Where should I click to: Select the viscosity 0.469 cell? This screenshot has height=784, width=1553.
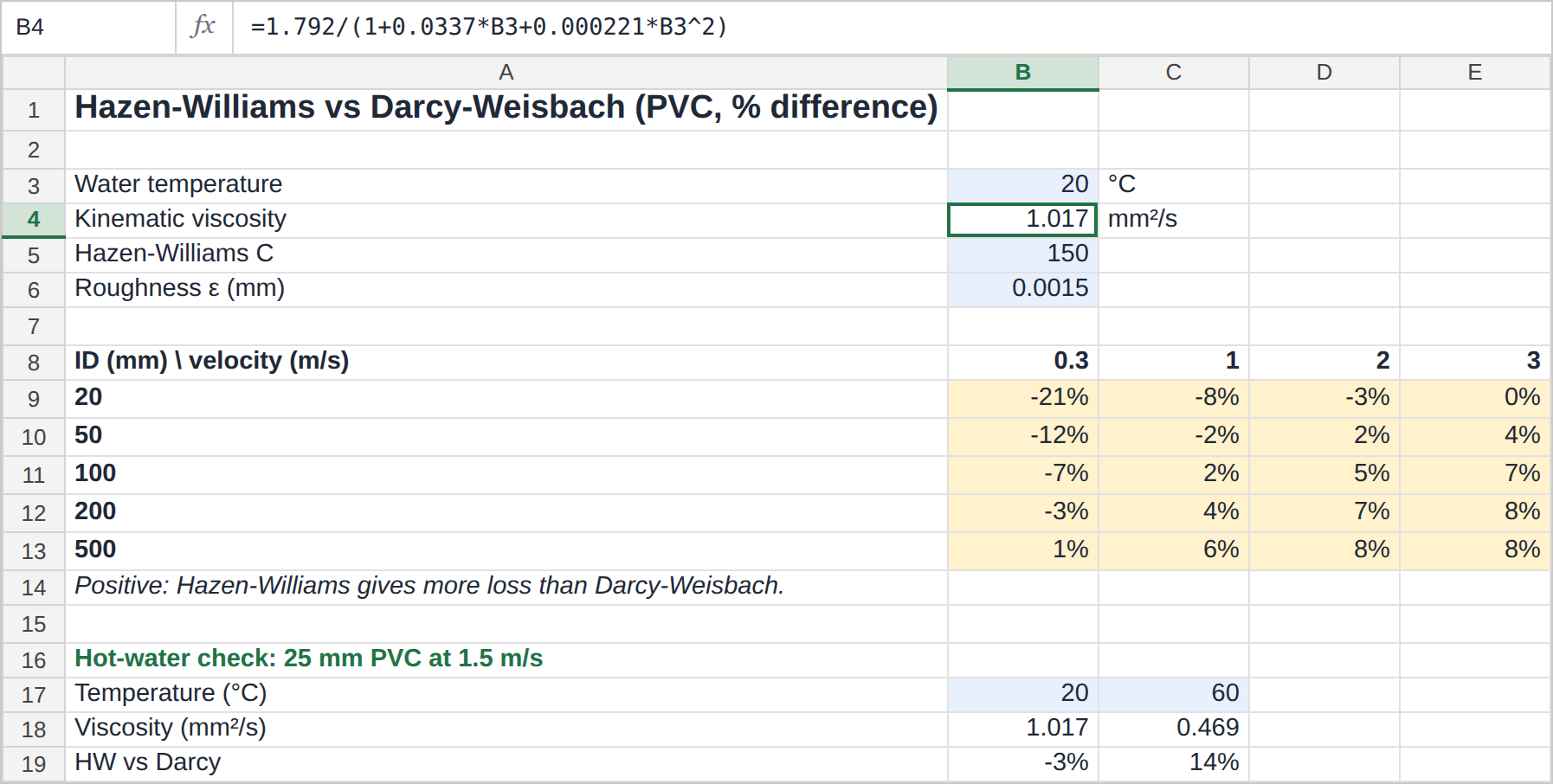point(1174,729)
